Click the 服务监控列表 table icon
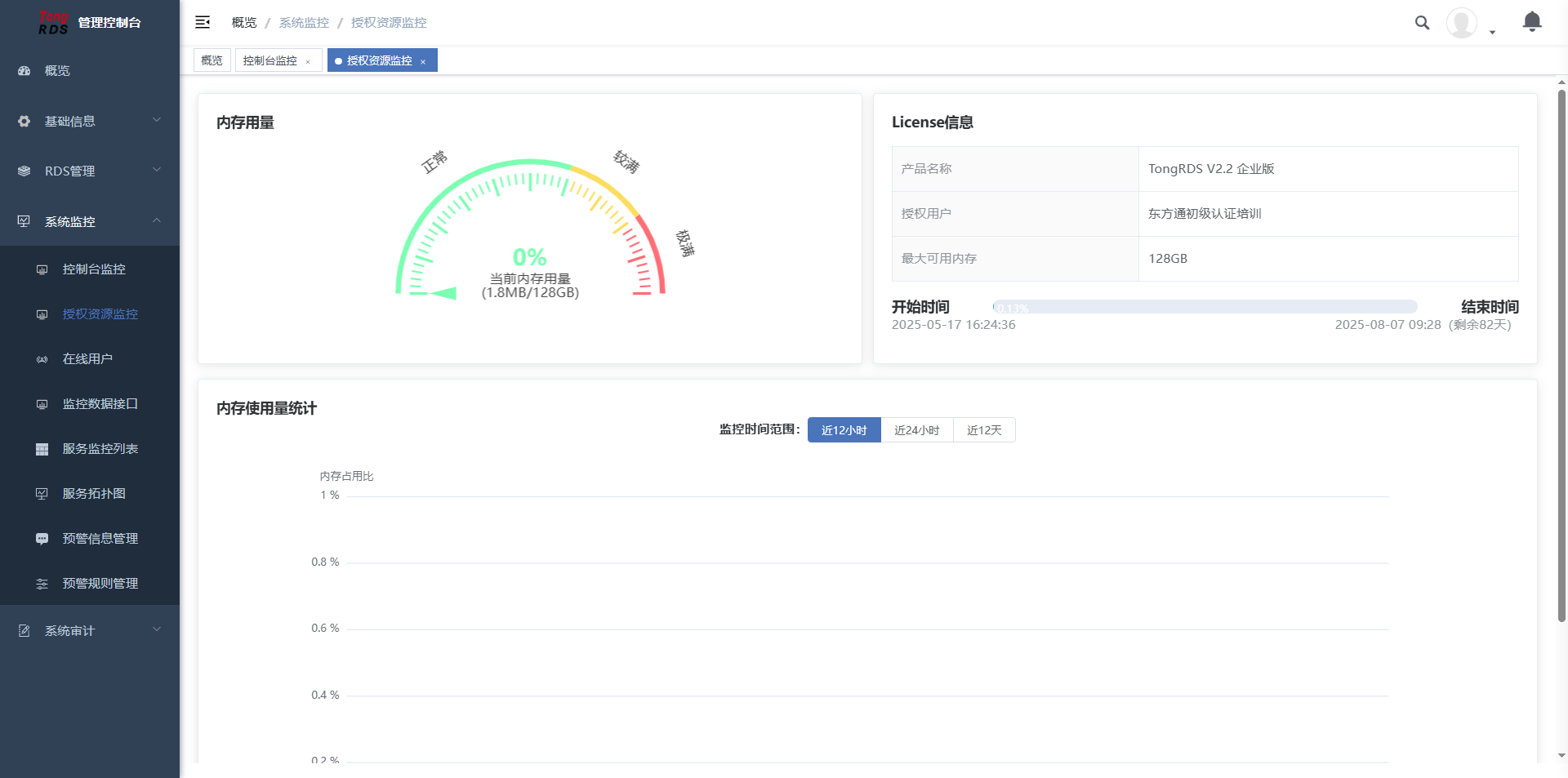Viewport: 1568px width, 778px height. tap(42, 449)
